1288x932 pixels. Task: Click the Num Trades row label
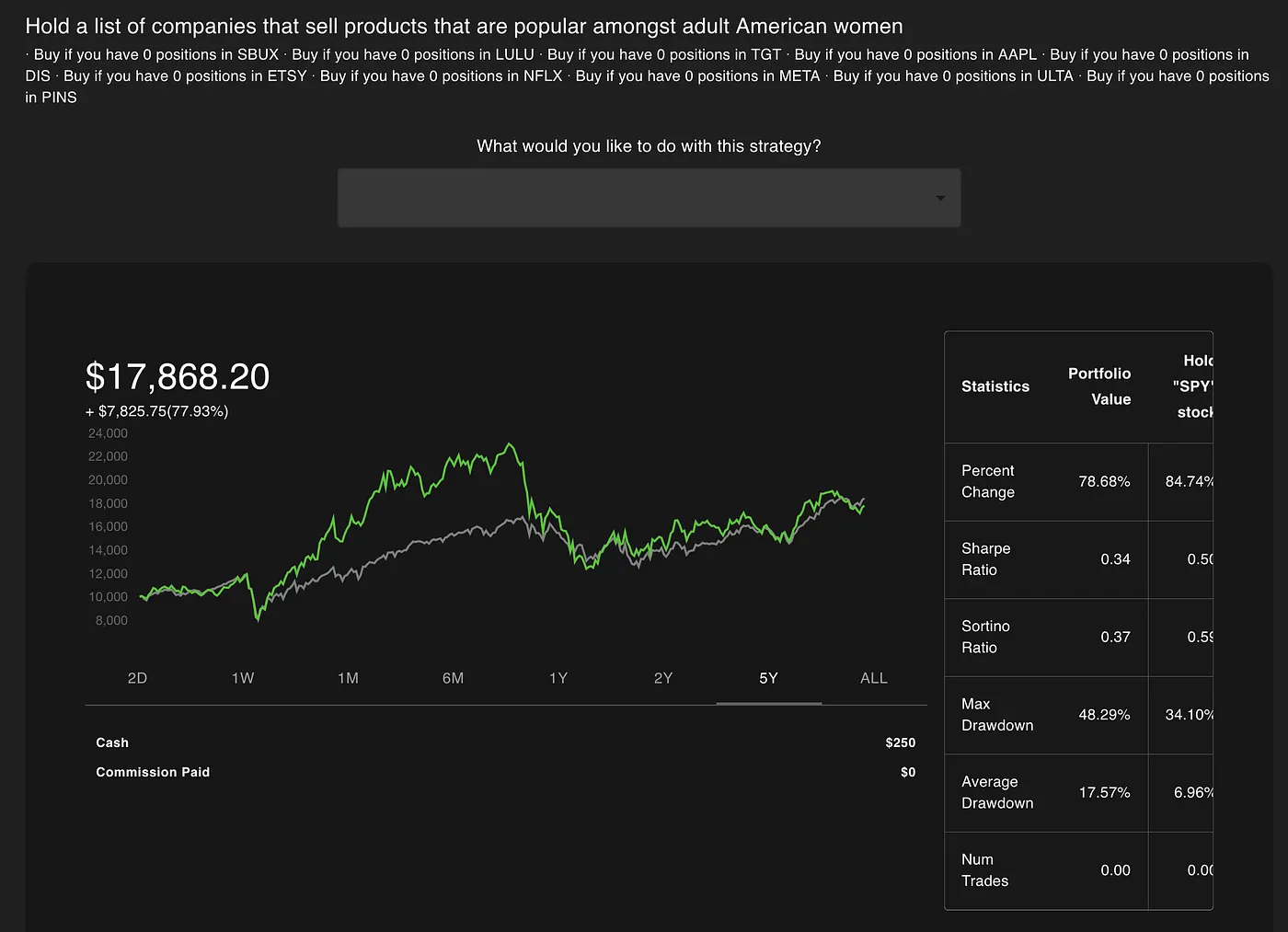[x=984, y=870]
